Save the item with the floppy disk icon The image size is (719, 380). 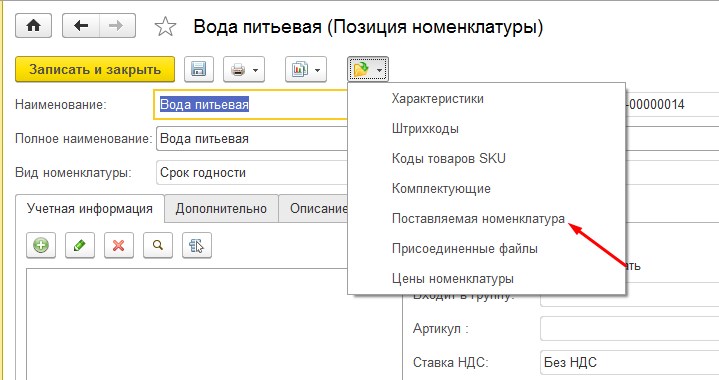(x=199, y=69)
